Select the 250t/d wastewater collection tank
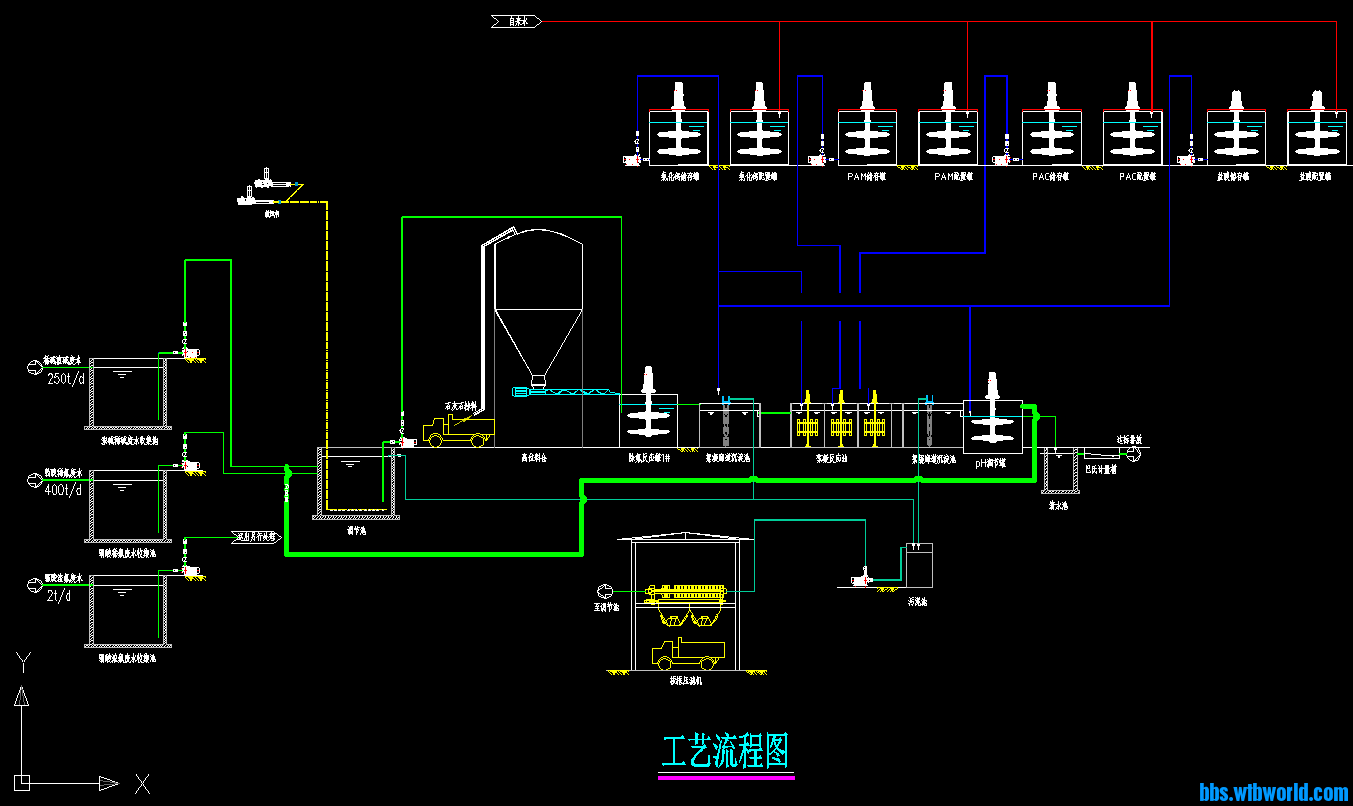The height and width of the screenshot is (806, 1353). [128, 396]
